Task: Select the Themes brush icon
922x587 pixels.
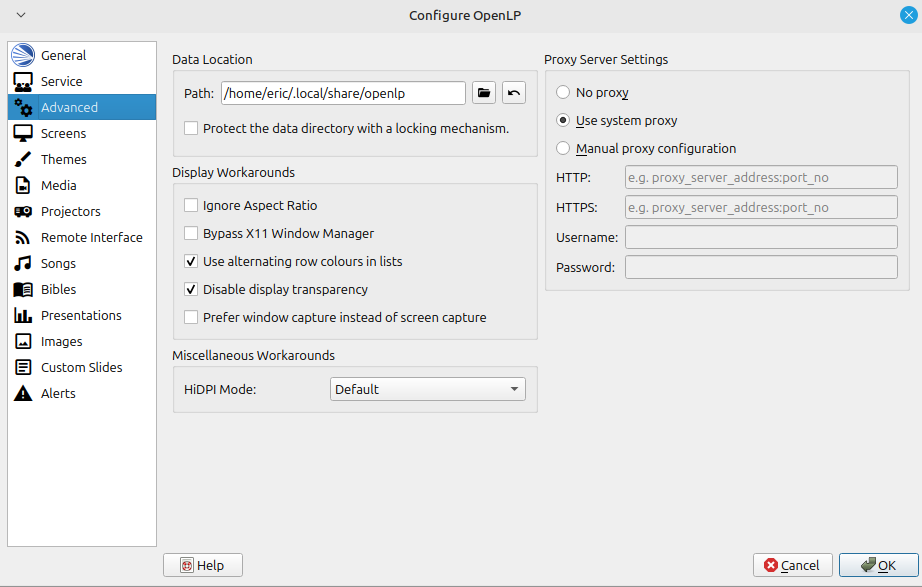Action: click(23, 159)
